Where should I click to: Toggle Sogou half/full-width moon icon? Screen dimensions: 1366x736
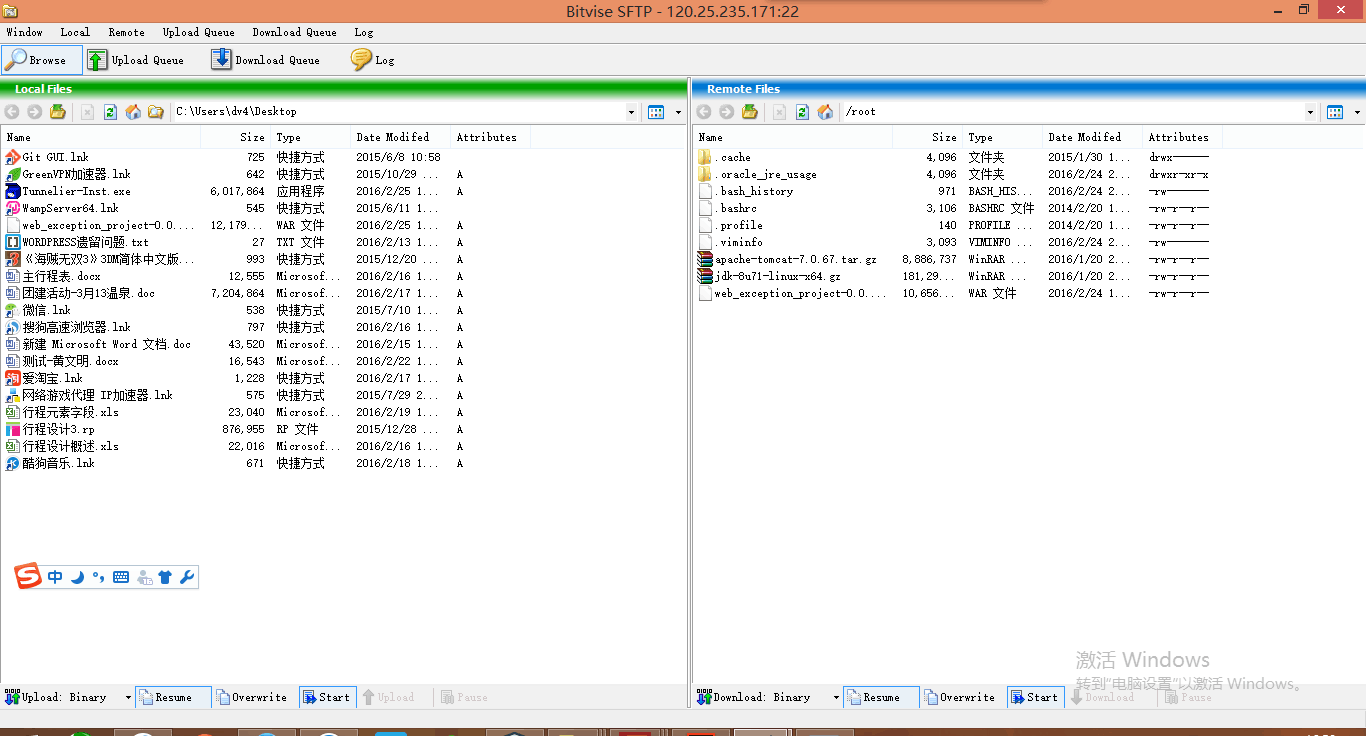click(77, 577)
